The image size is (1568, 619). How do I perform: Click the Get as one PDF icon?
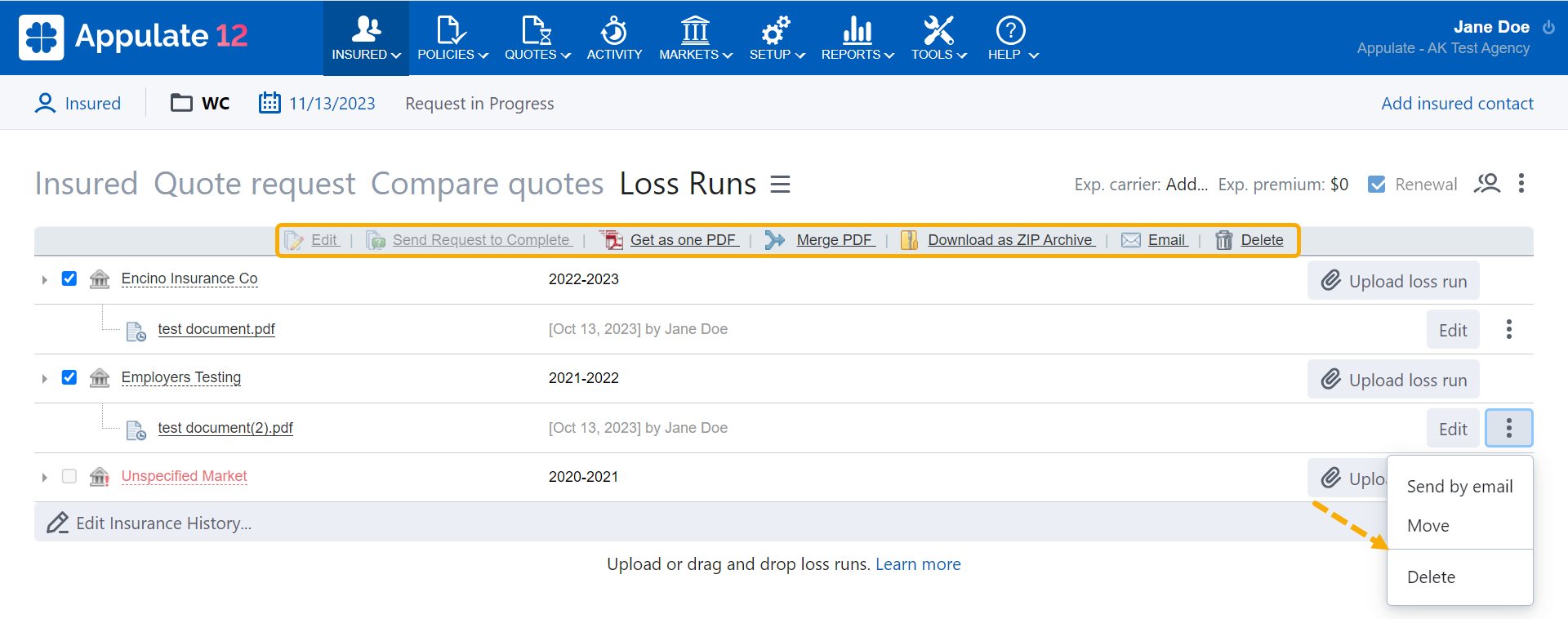tap(611, 240)
